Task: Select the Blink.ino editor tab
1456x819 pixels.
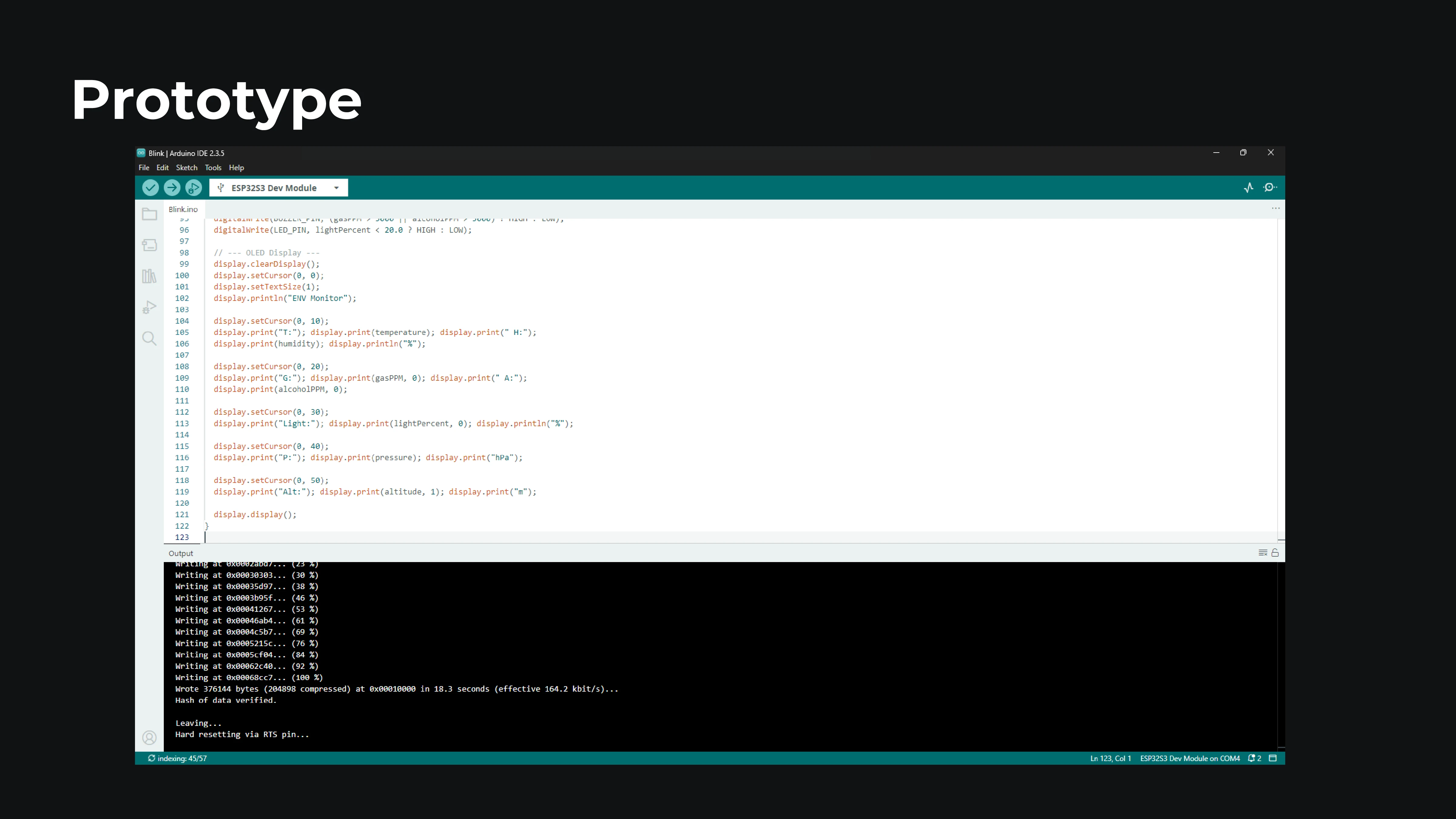Action: pos(183,210)
